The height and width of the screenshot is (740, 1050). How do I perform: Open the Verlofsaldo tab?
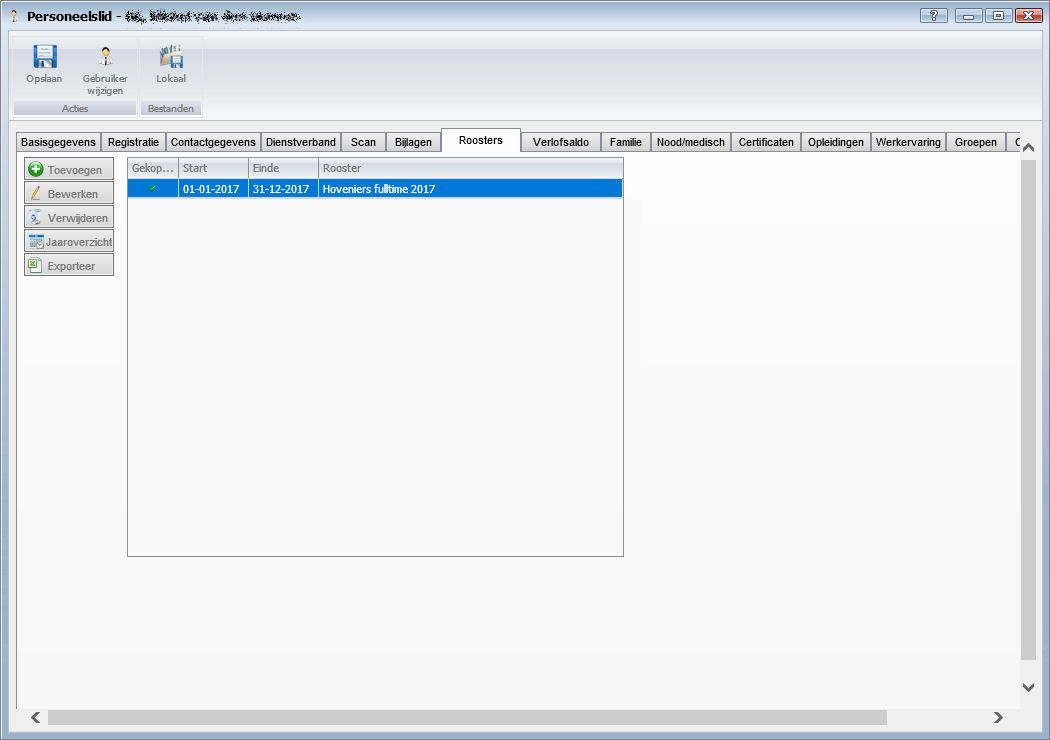click(x=560, y=142)
